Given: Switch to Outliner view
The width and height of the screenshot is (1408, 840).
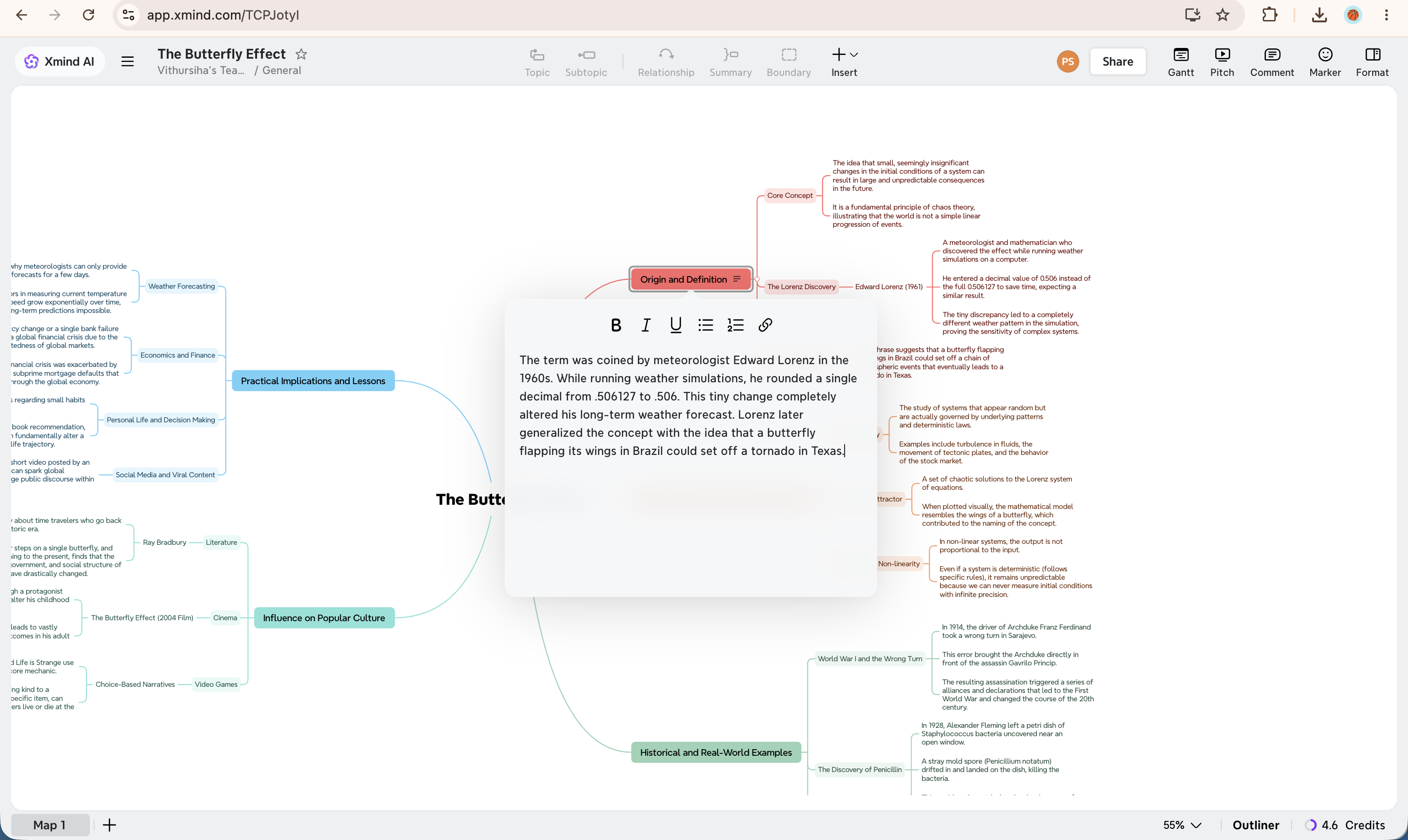Looking at the screenshot, I should pyautogui.click(x=1256, y=825).
